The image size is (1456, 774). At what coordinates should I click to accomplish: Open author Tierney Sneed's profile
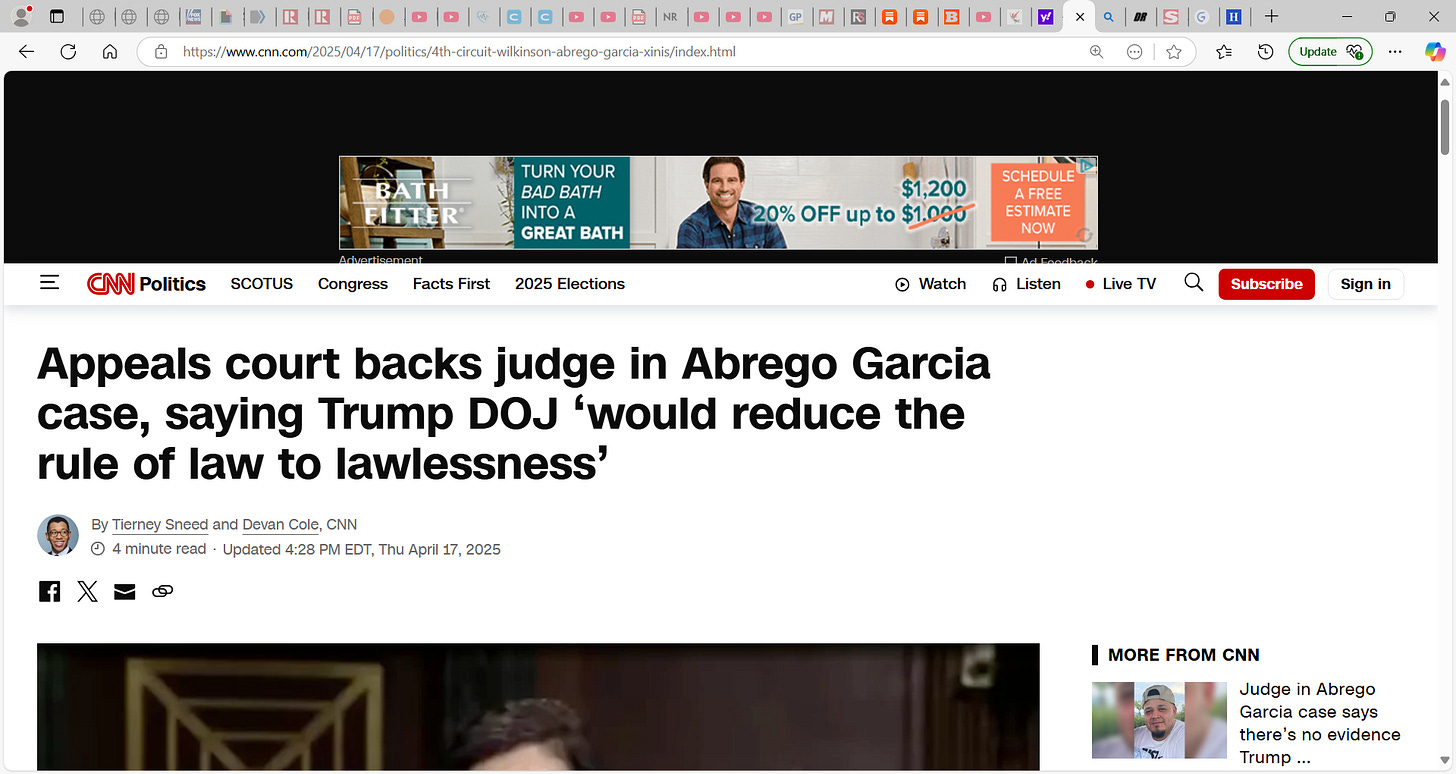[x=160, y=524]
